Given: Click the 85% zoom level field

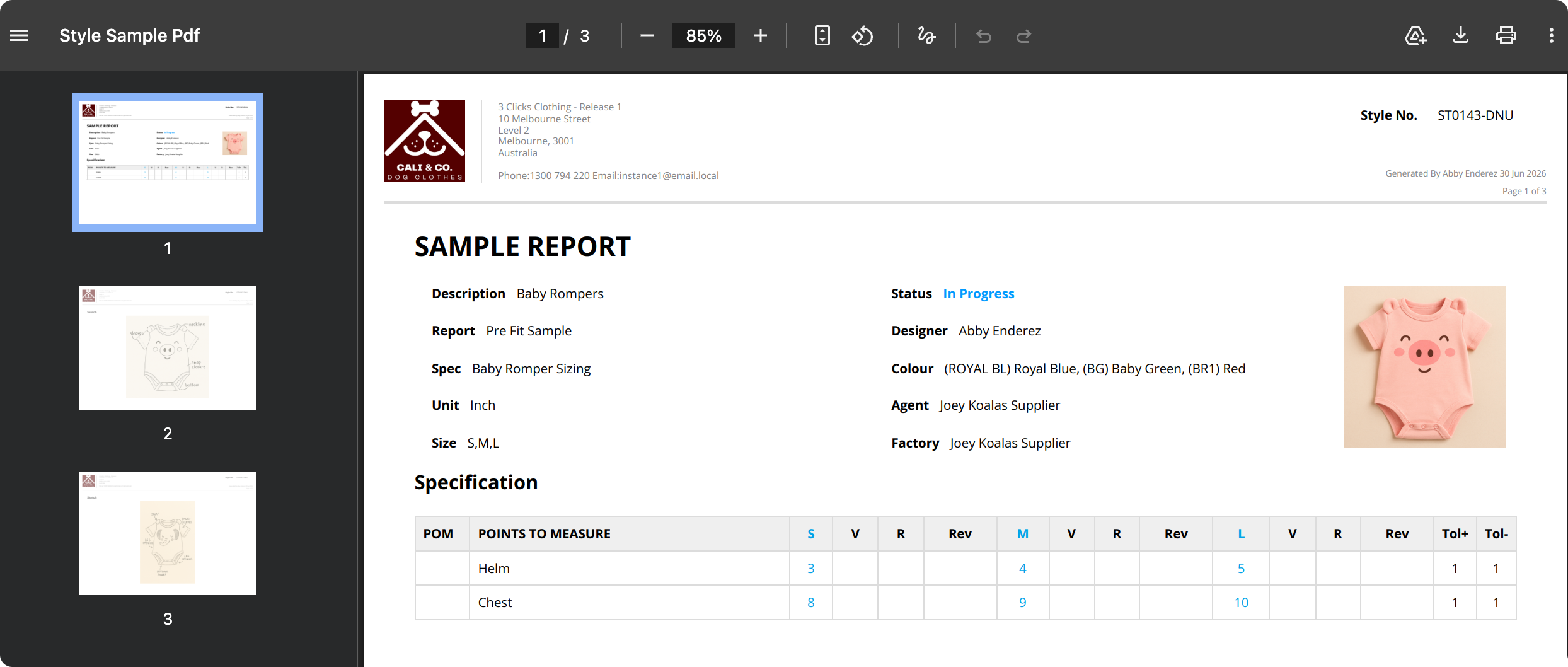Looking at the screenshot, I should pyautogui.click(x=703, y=36).
